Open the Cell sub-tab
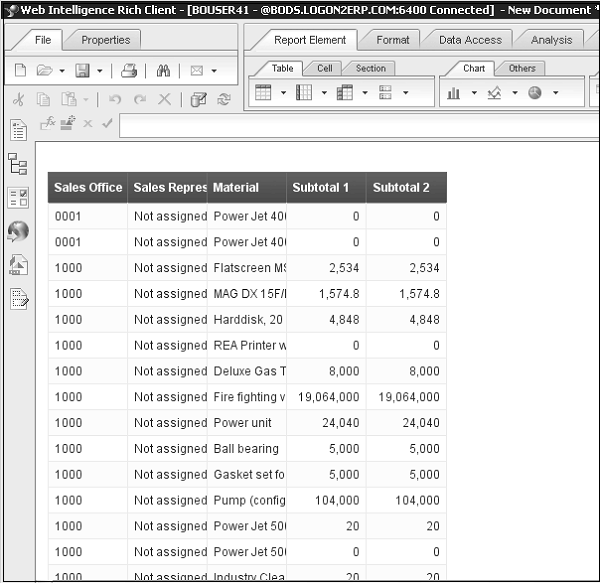Viewport: 600px width, 583px height. [x=325, y=68]
